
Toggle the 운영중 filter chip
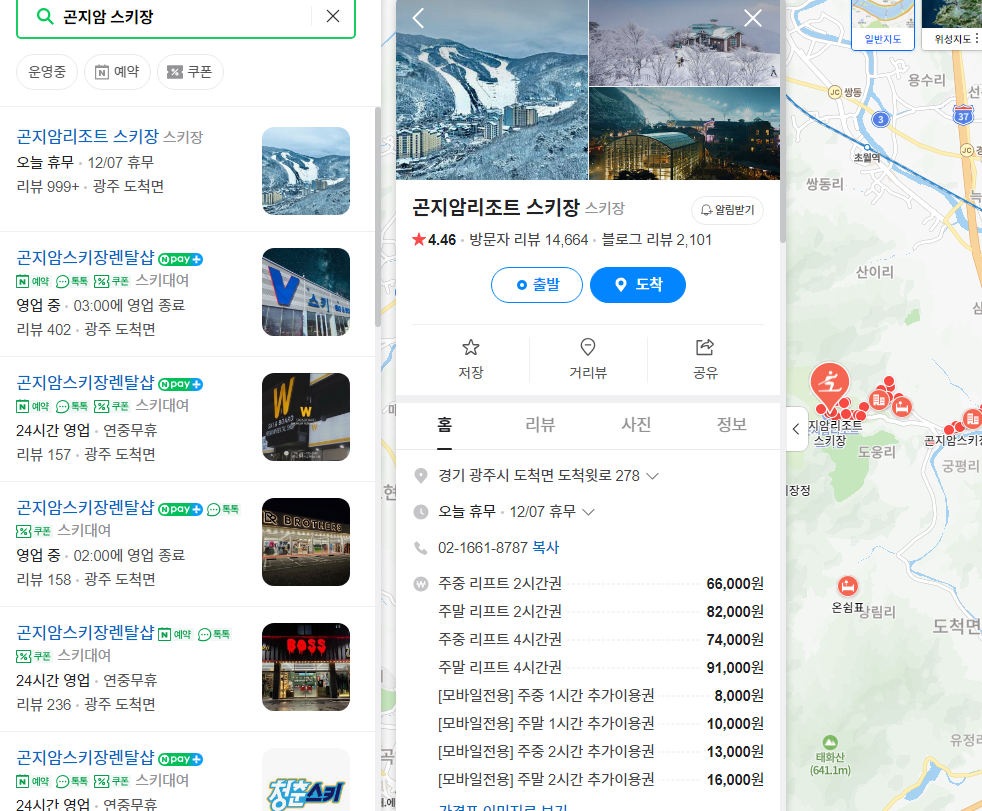pos(47,72)
